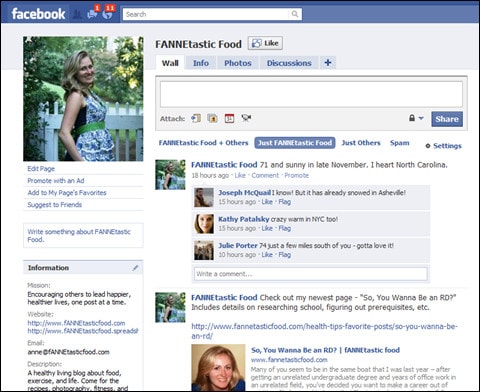Click Like under the '71 and sunny' post
The image size is (480, 392).
[240, 175]
